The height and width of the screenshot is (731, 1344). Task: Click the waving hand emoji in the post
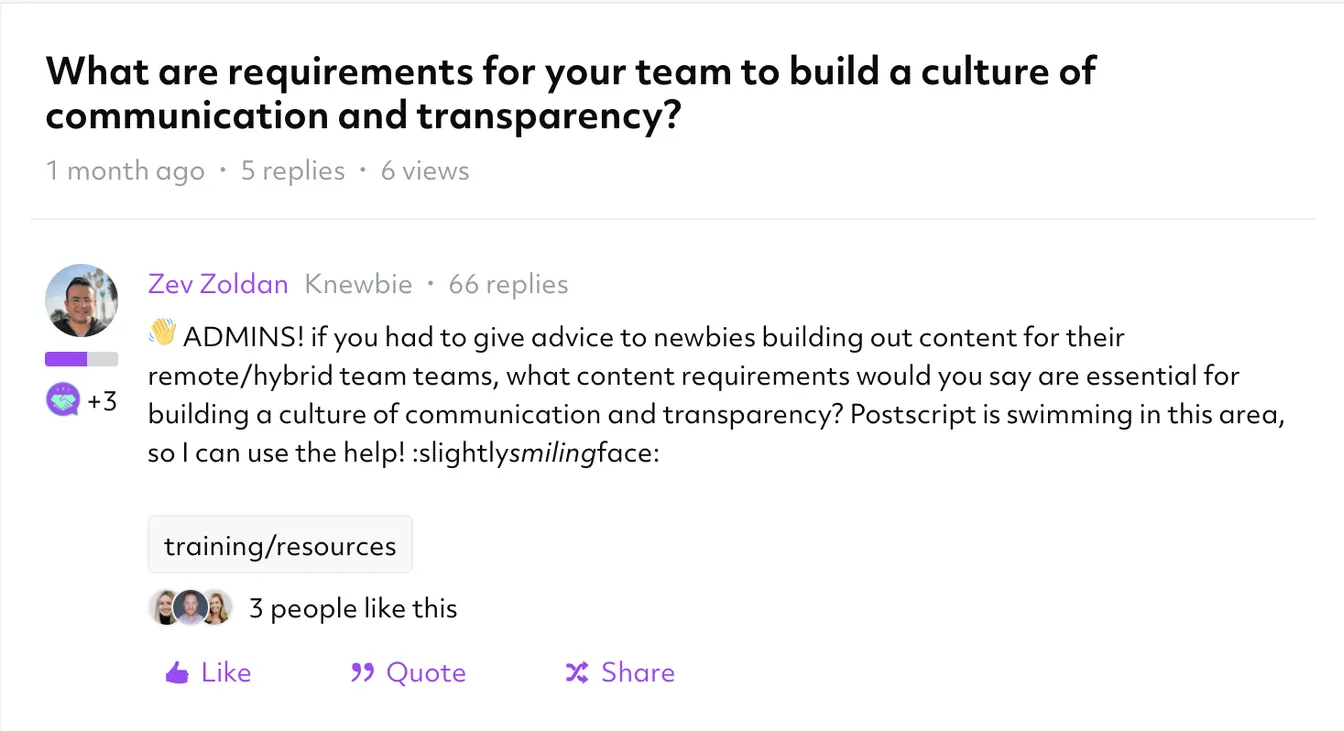[x=160, y=334]
